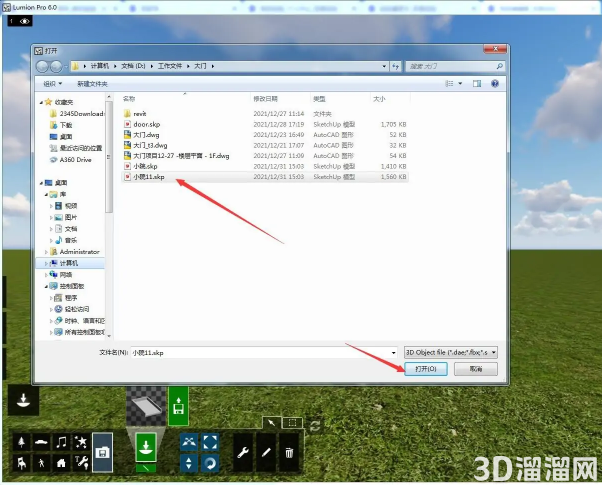This screenshot has height=485, width=602.
Task: Select the Indoor chair category icon
Action: pos(22,462)
